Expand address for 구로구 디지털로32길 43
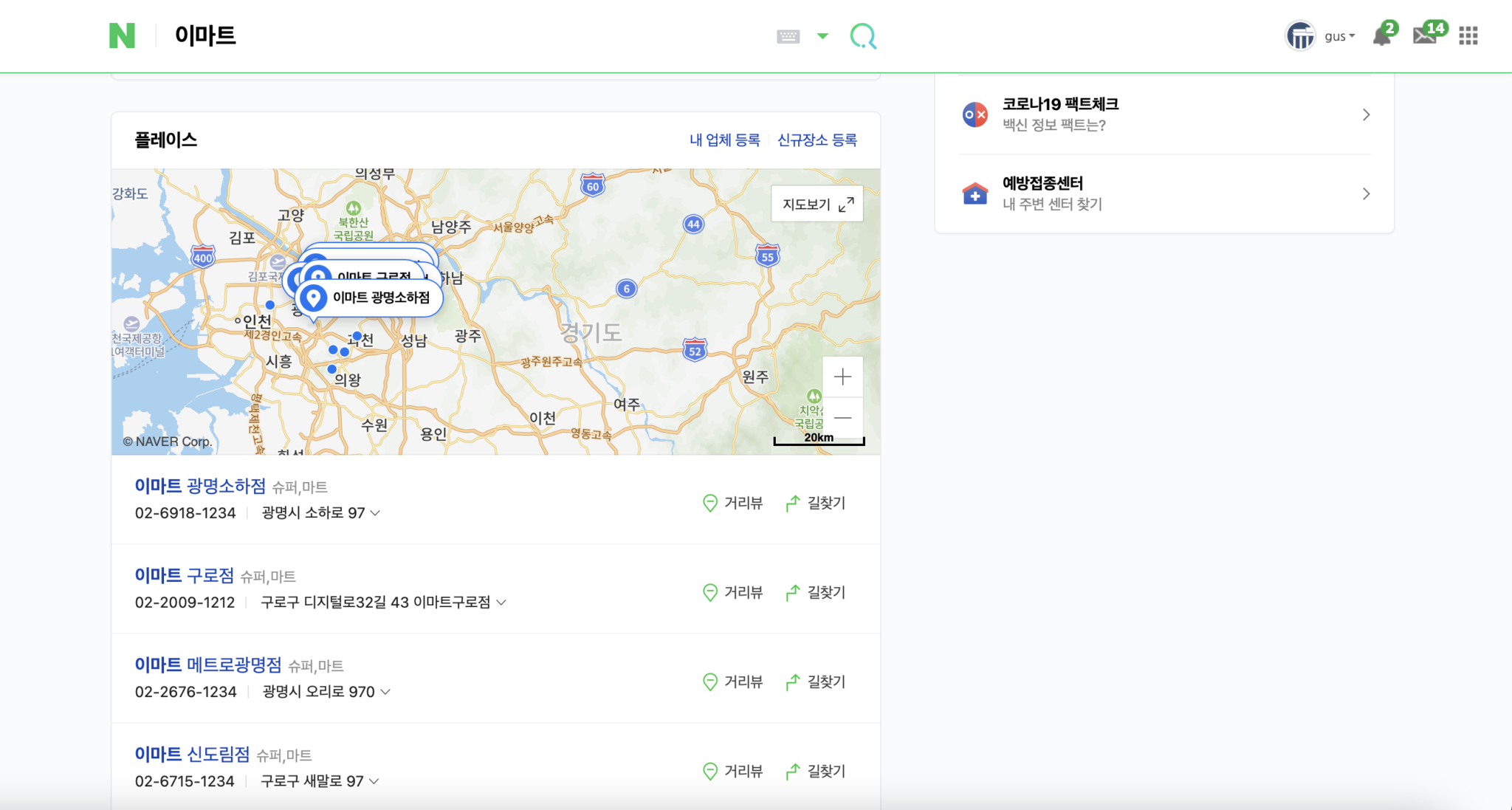The image size is (1512, 810). (501, 603)
